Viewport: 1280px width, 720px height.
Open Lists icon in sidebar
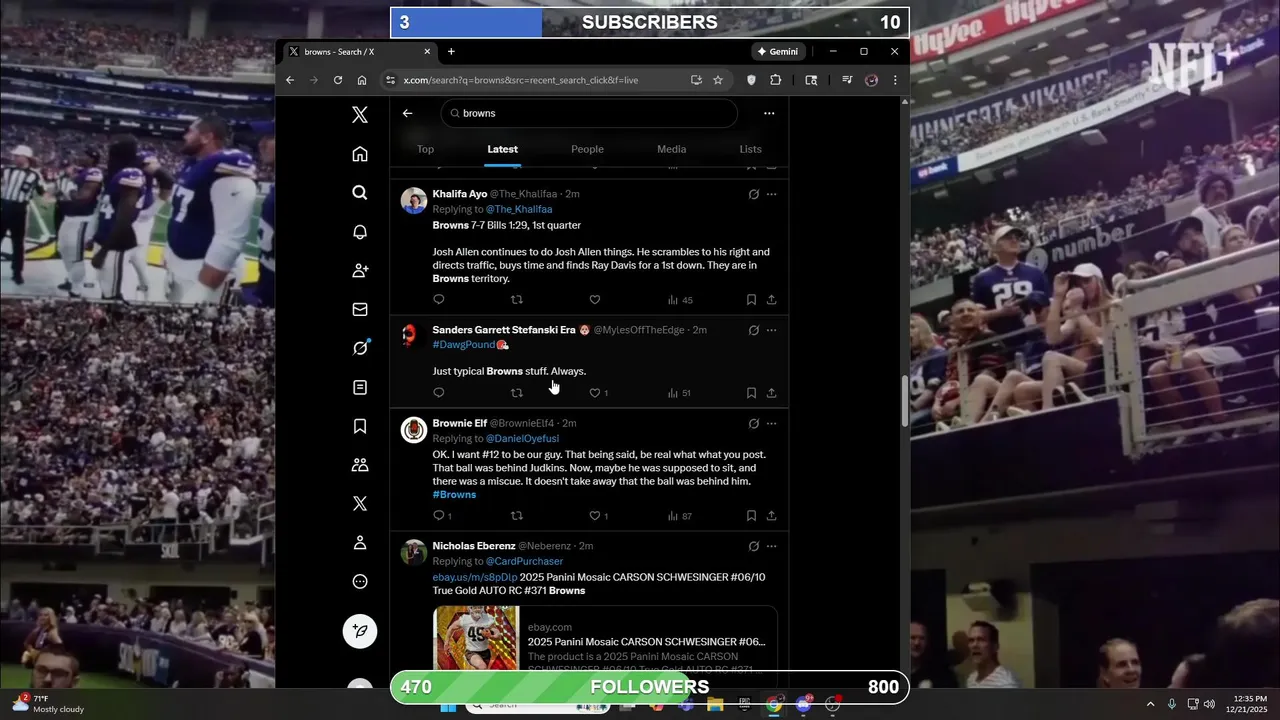pos(360,387)
